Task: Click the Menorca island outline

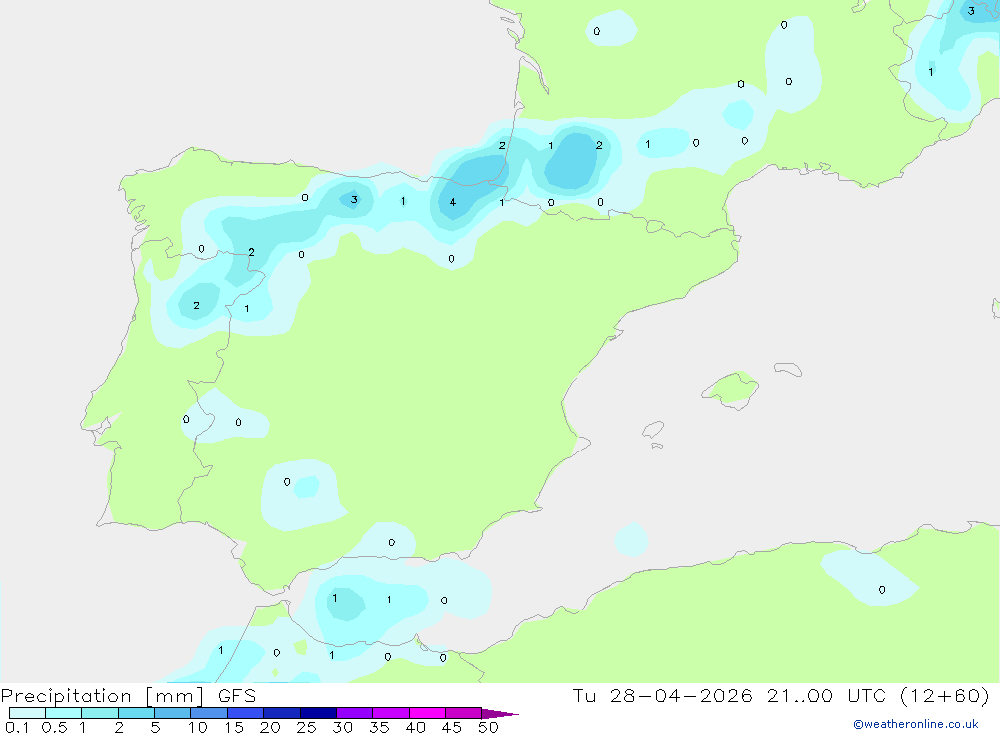Action: [x=788, y=369]
